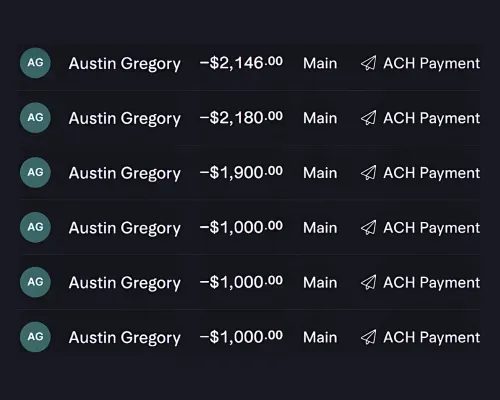The image size is (500, 400).
Task: Click ACH Payment text in the $2,146.00 row
Action: pos(432,64)
